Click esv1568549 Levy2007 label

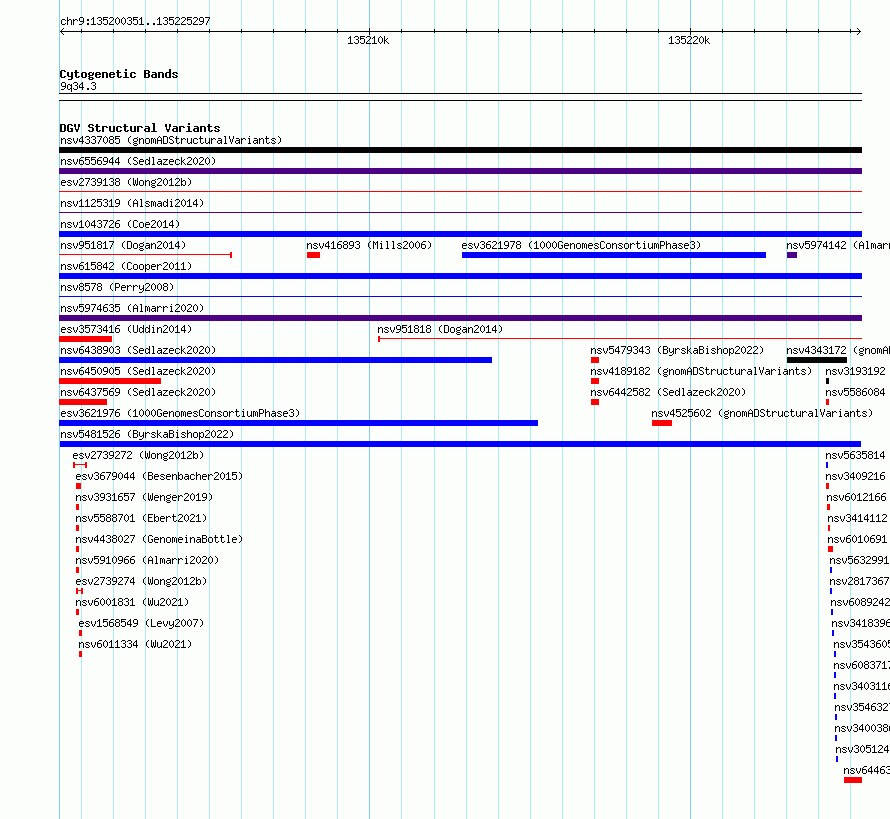(x=141, y=623)
